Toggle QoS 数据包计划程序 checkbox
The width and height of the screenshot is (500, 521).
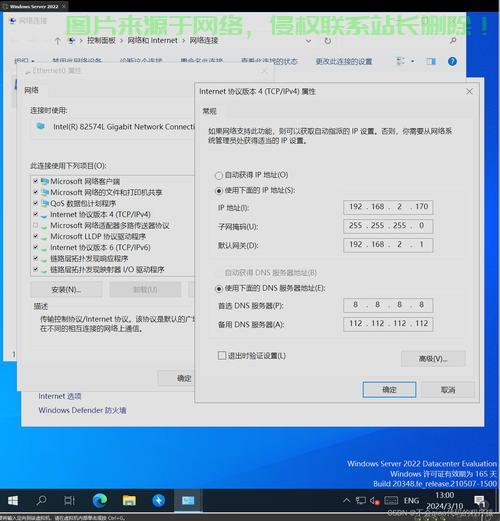pos(36,203)
